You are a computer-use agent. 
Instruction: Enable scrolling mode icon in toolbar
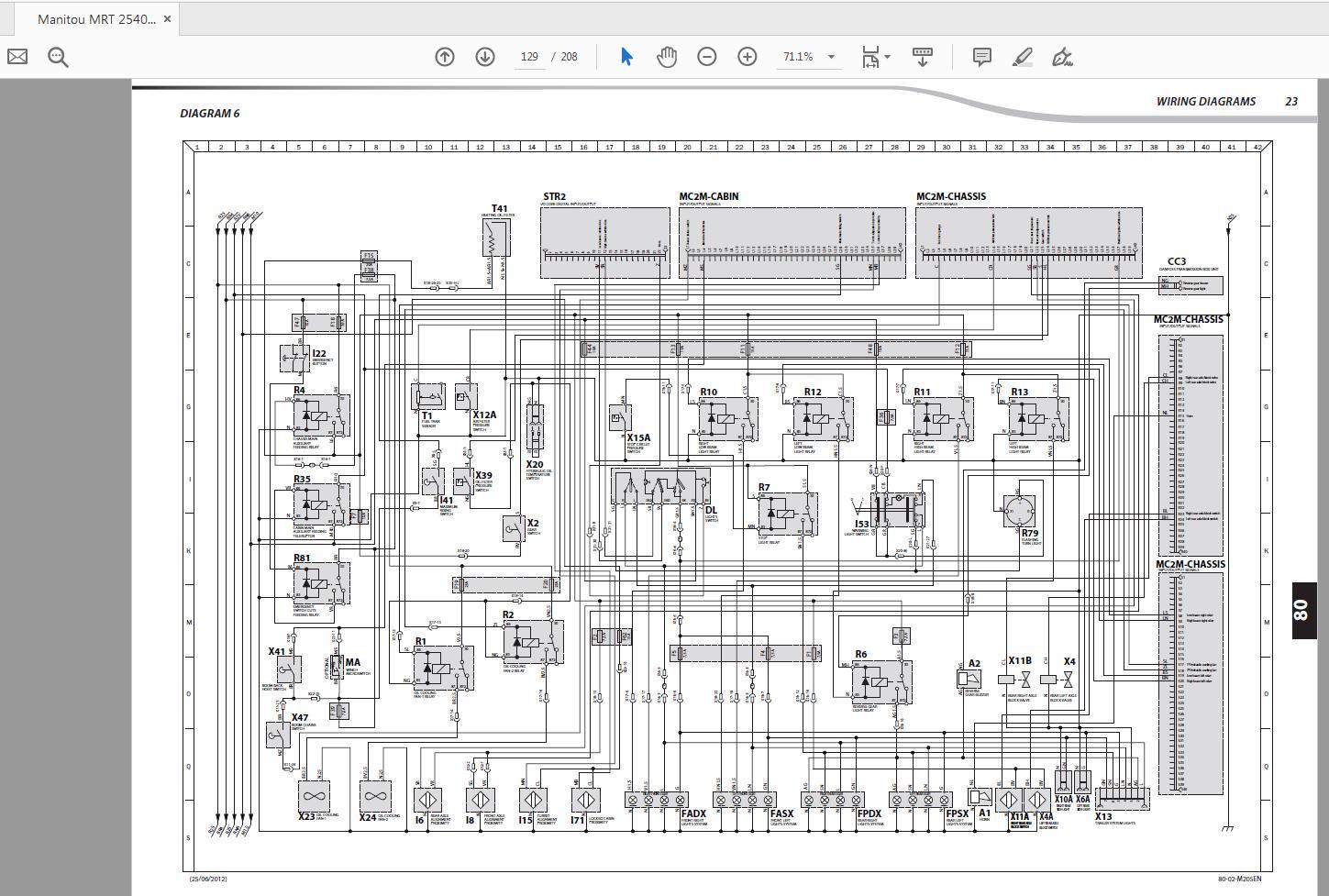point(923,57)
